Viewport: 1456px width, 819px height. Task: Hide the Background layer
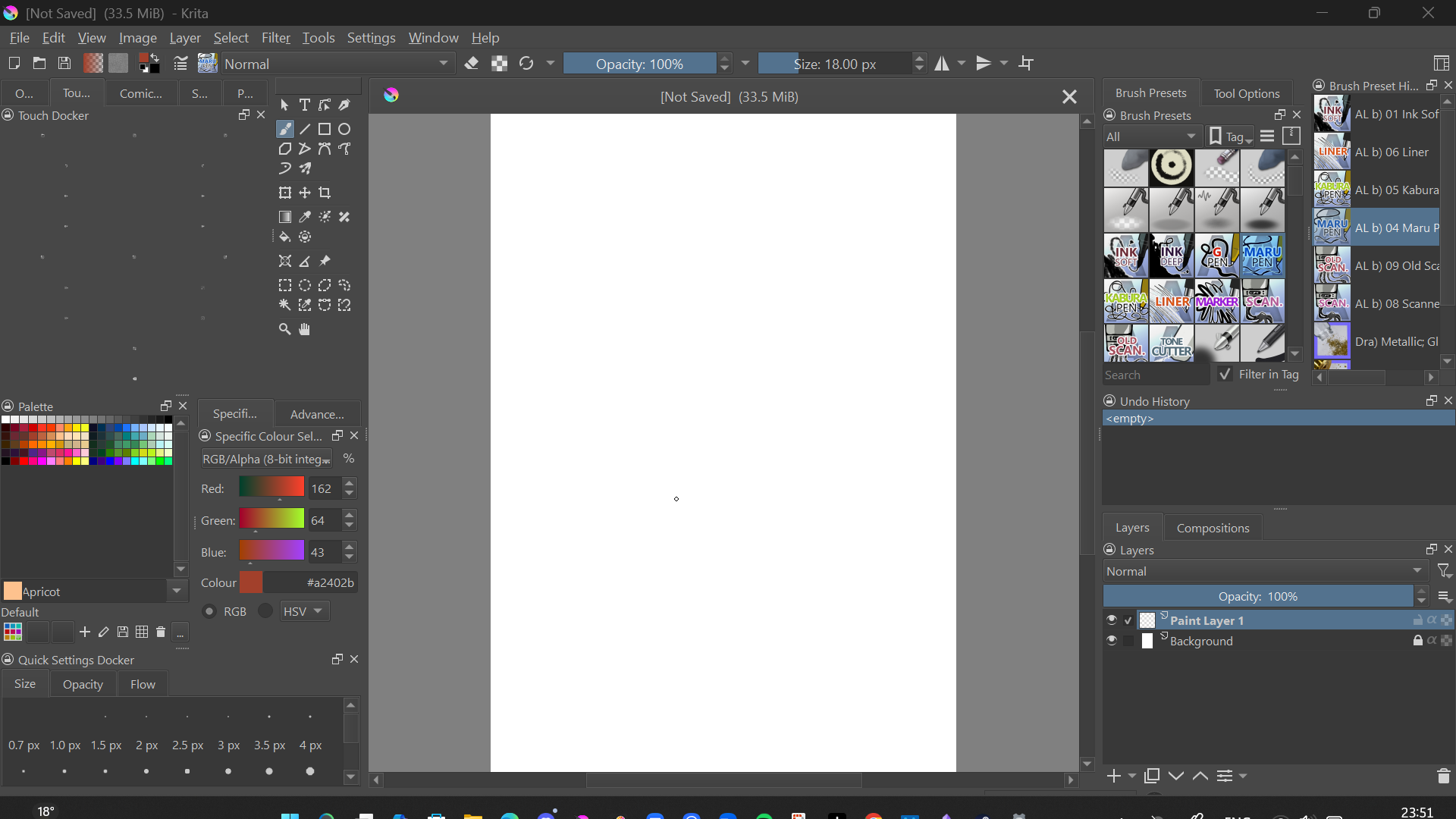click(1112, 642)
